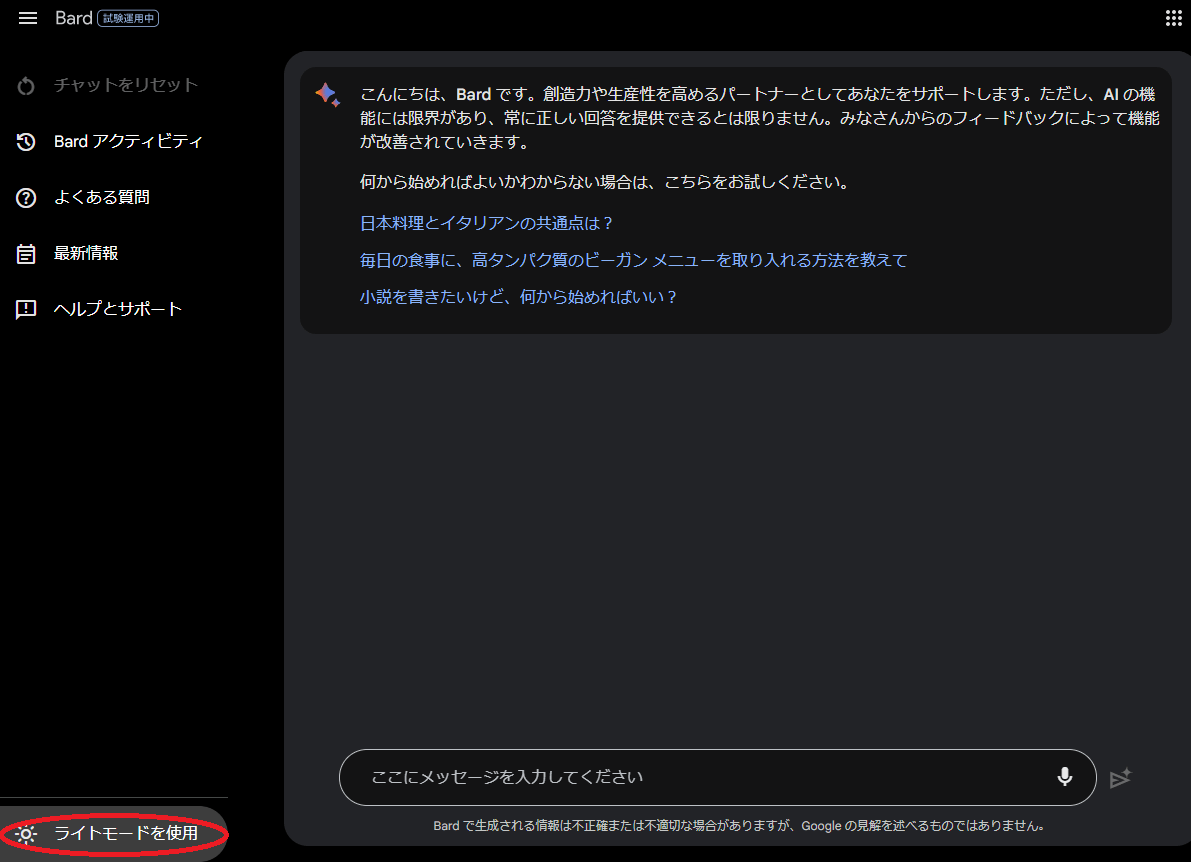Viewport: 1191px width, 862px height.
Task: Try the high-protein vegan menu prompt
Action: click(x=633, y=260)
